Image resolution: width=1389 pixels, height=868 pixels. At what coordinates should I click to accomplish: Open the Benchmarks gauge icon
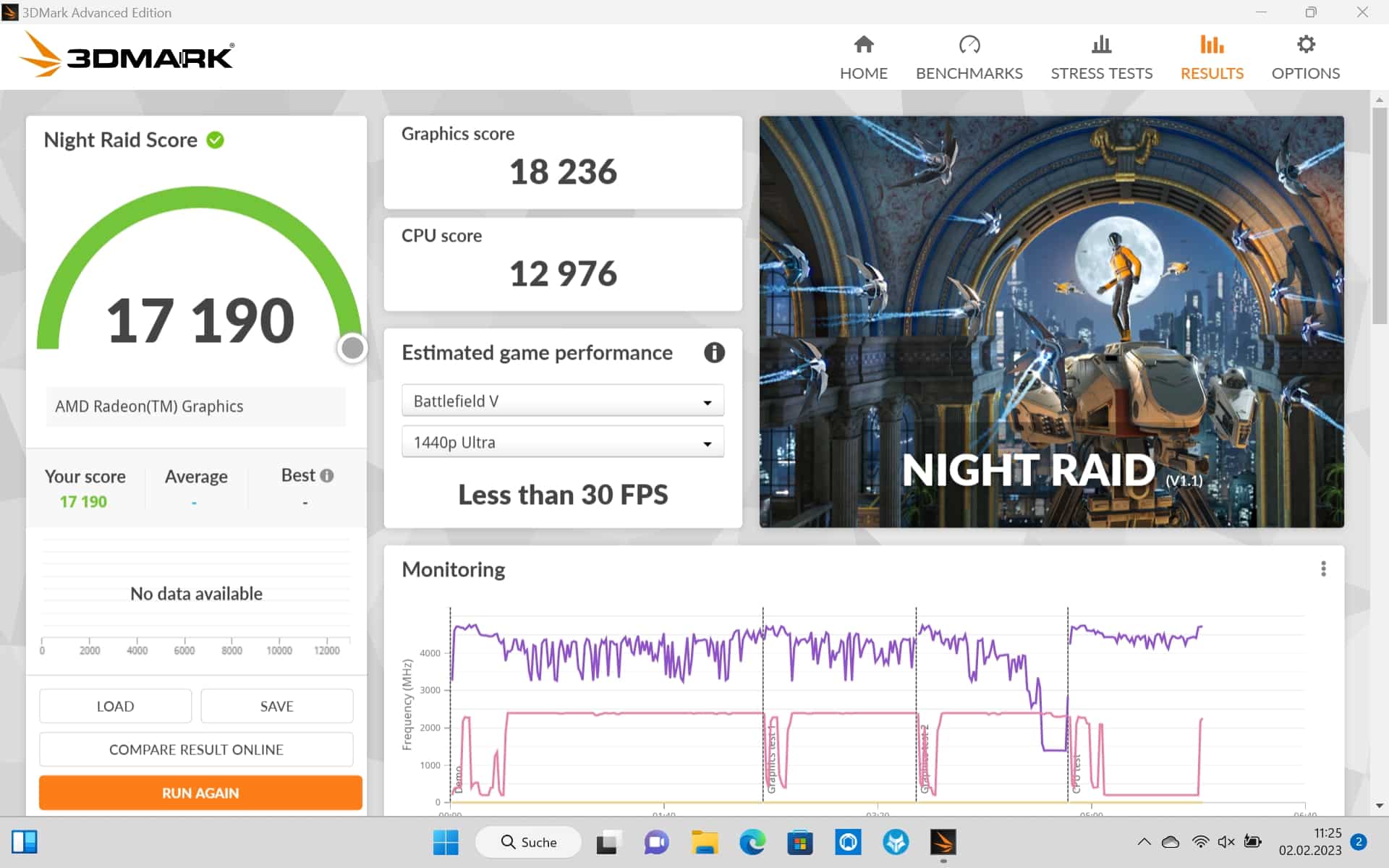click(969, 45)
